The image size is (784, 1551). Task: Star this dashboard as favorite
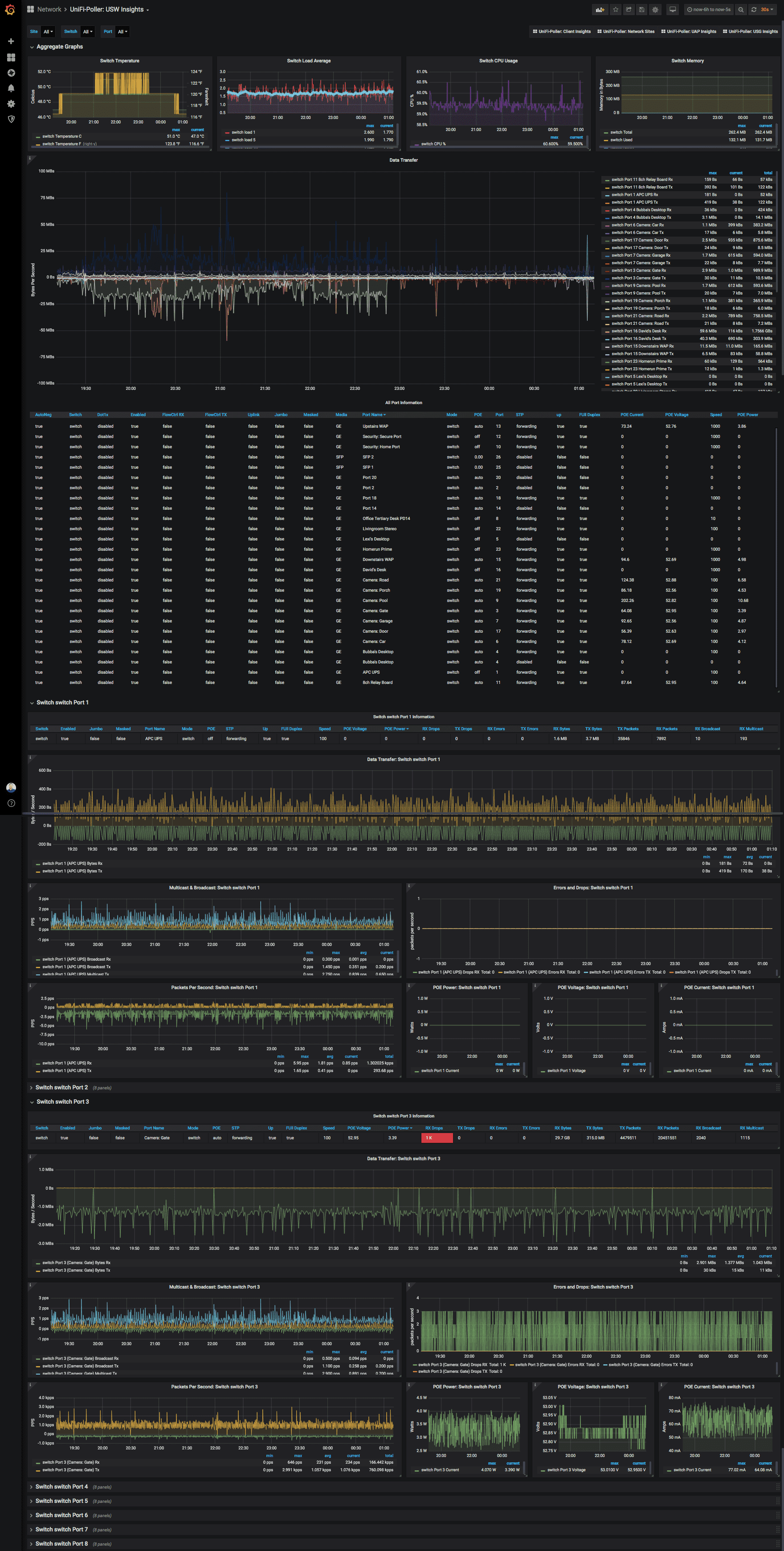[x=616, y=10]
